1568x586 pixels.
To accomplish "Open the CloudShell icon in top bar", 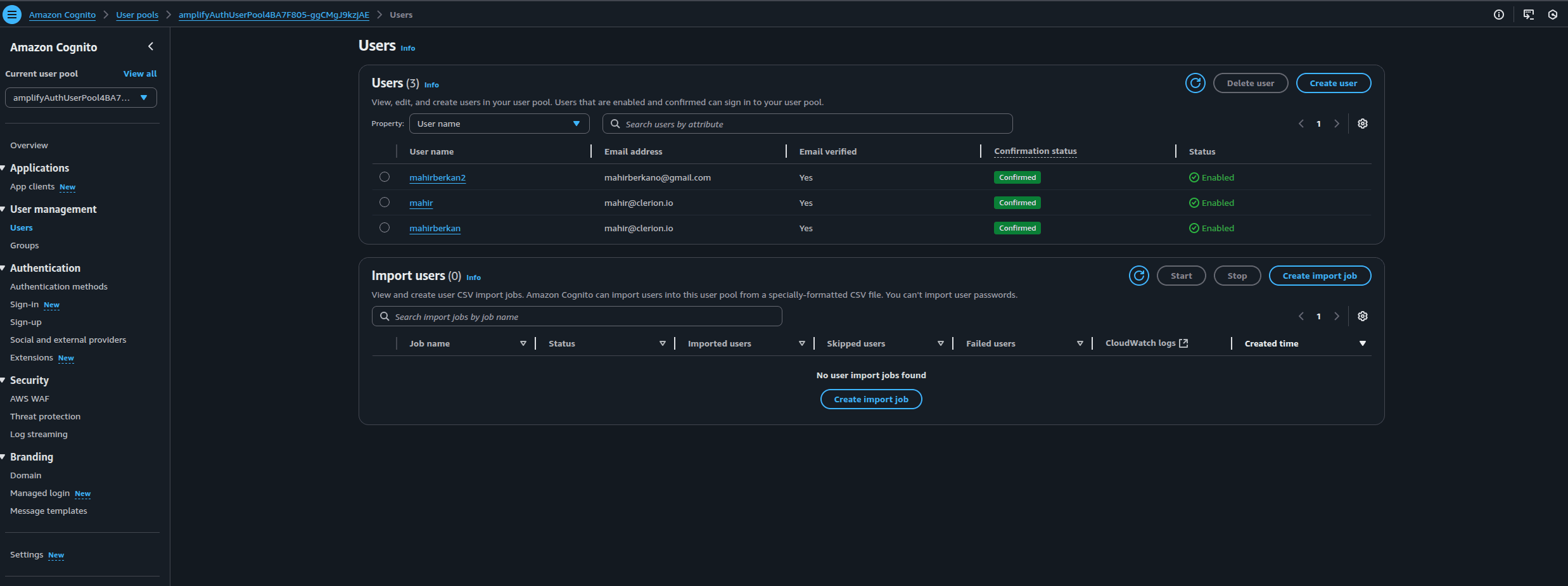I will point(1529,15).
